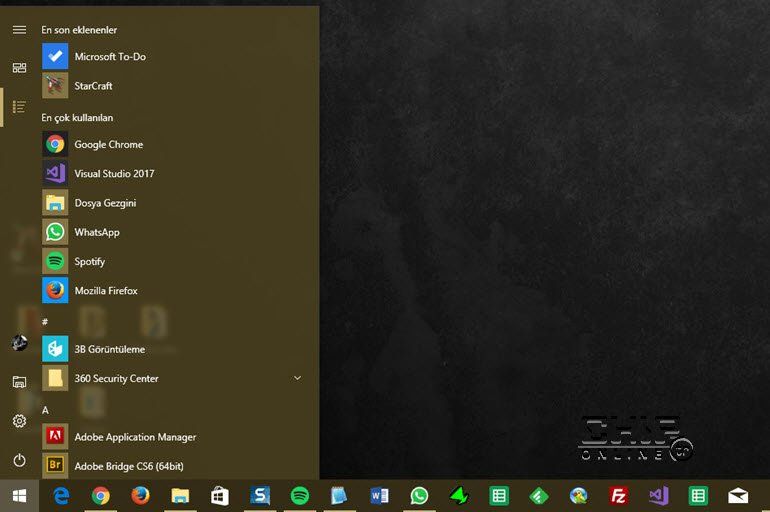
Task: Open green spreadsheet icon beside the green arrow
Action: coord(499,496)
